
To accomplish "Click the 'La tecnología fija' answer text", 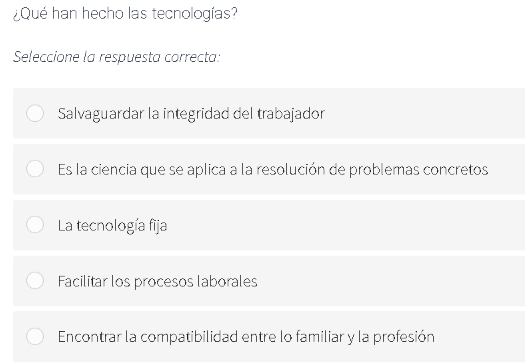I will coord(112,226).
